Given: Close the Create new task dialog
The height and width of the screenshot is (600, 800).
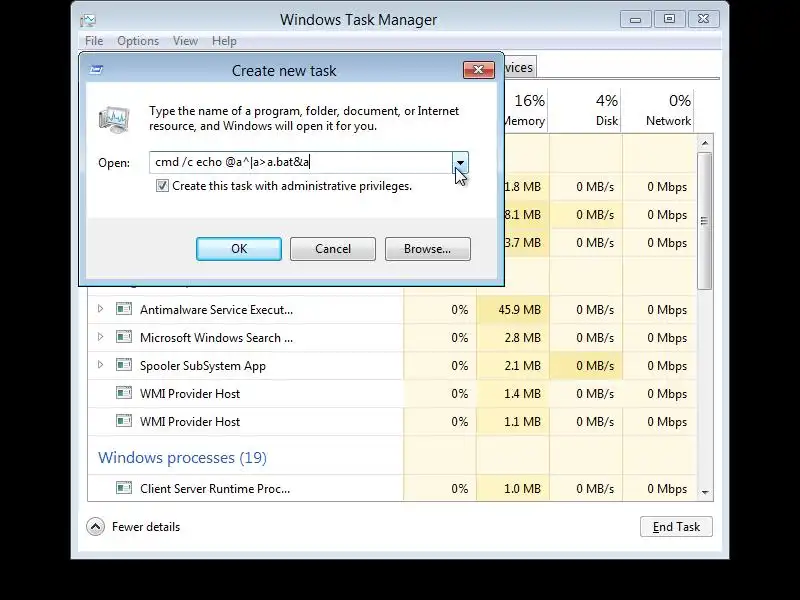Looking at the screenshot, I should 479,70.
